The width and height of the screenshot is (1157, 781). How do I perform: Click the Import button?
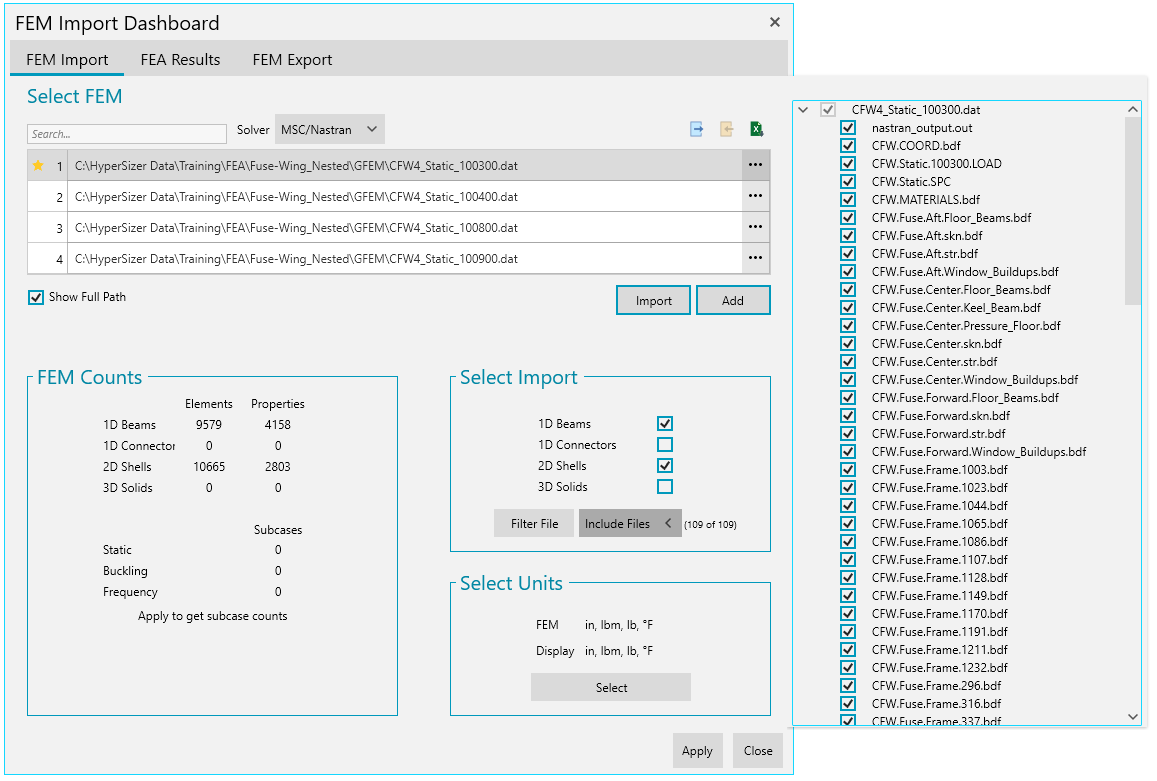click(x=654, y=300)
